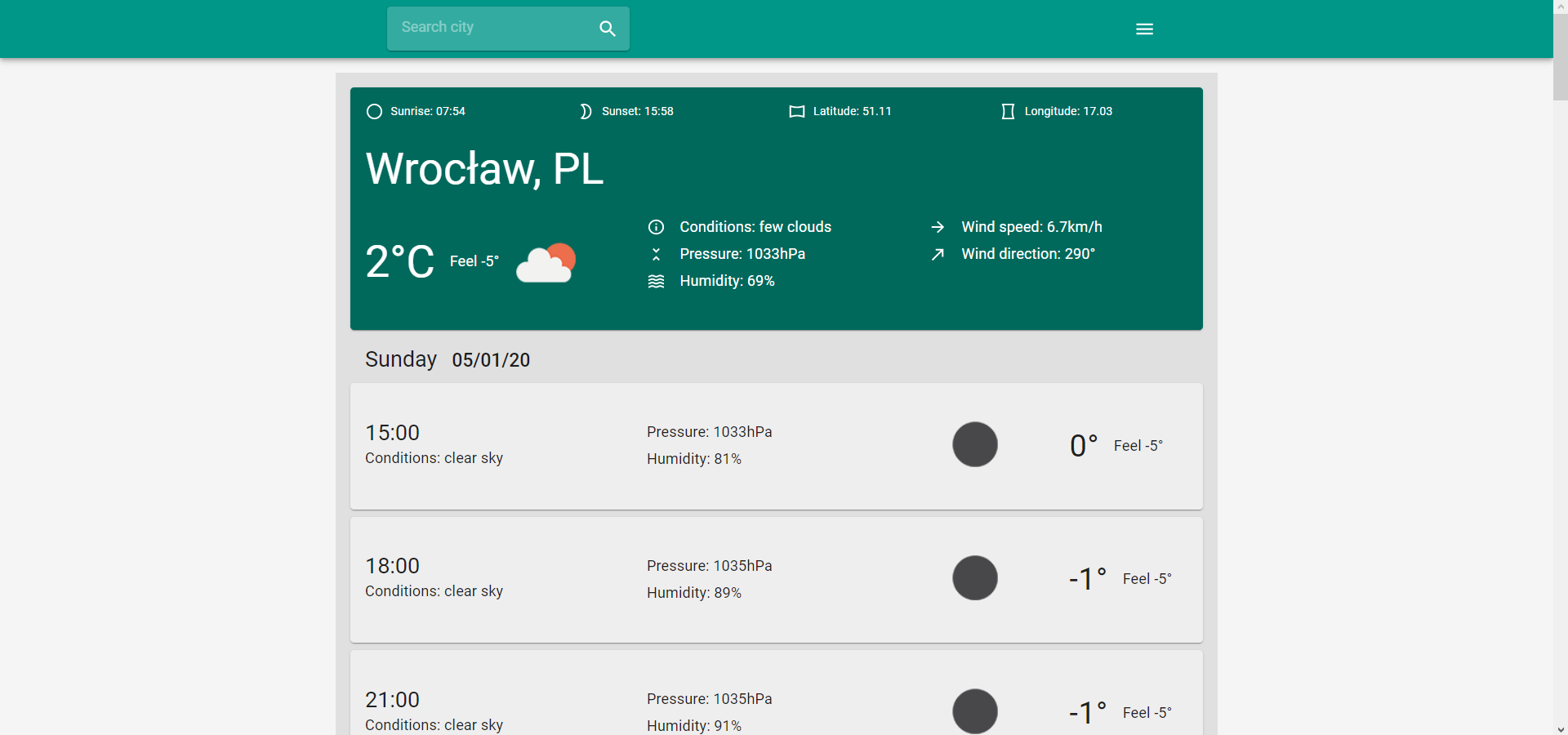Click the Sunset: 15:58 text
Viewport: 1568px width, 735px height.
point(638,111)
